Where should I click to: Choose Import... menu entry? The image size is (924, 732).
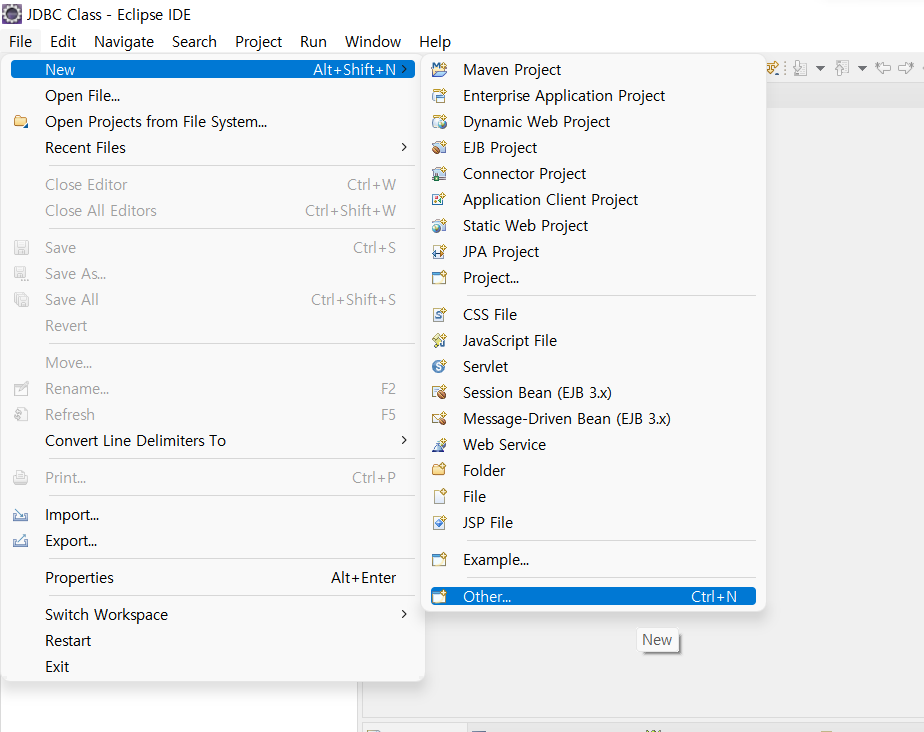pyautogui.click(x=213, y=515)
